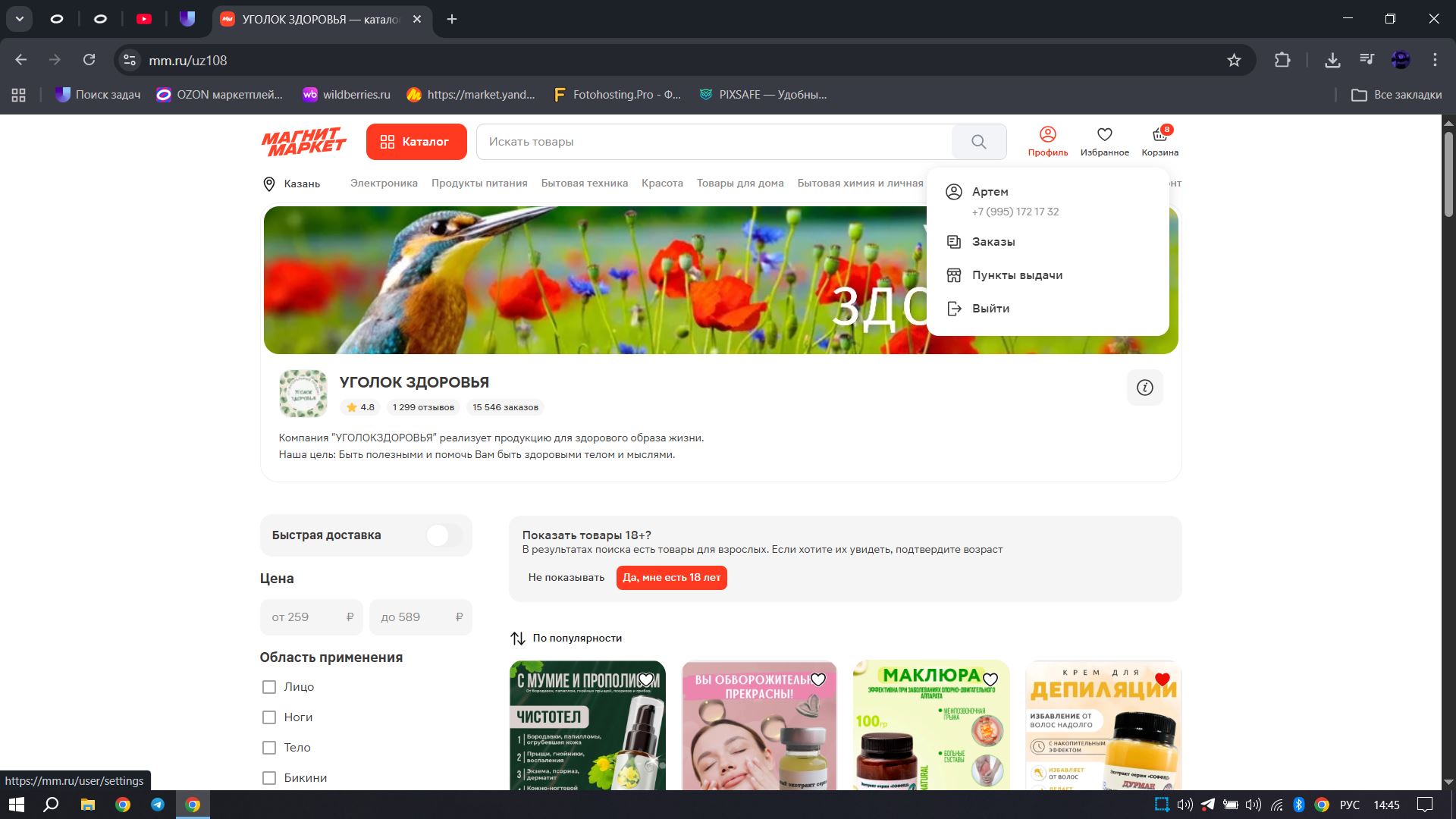
Task: Bookmark this page with star icon
Action: (1234, 60)
